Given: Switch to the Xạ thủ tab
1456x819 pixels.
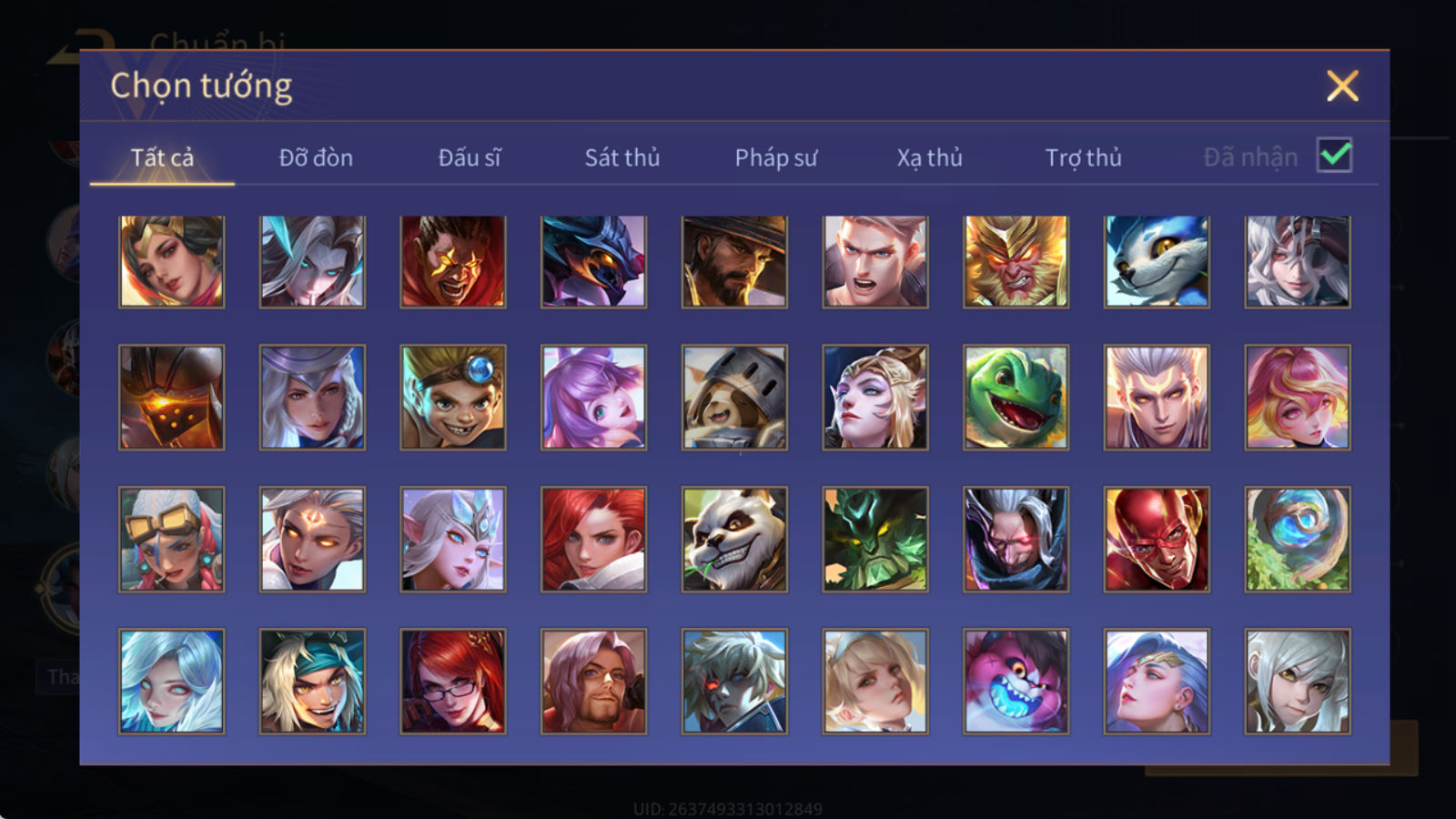Looking at the screenshot, I should 929,158.
